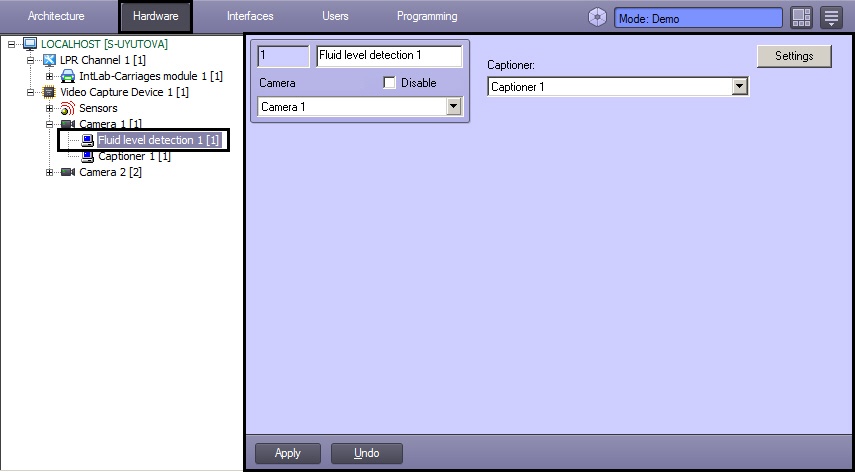Open the hamburger menu icon in top bar

[832, 17]
